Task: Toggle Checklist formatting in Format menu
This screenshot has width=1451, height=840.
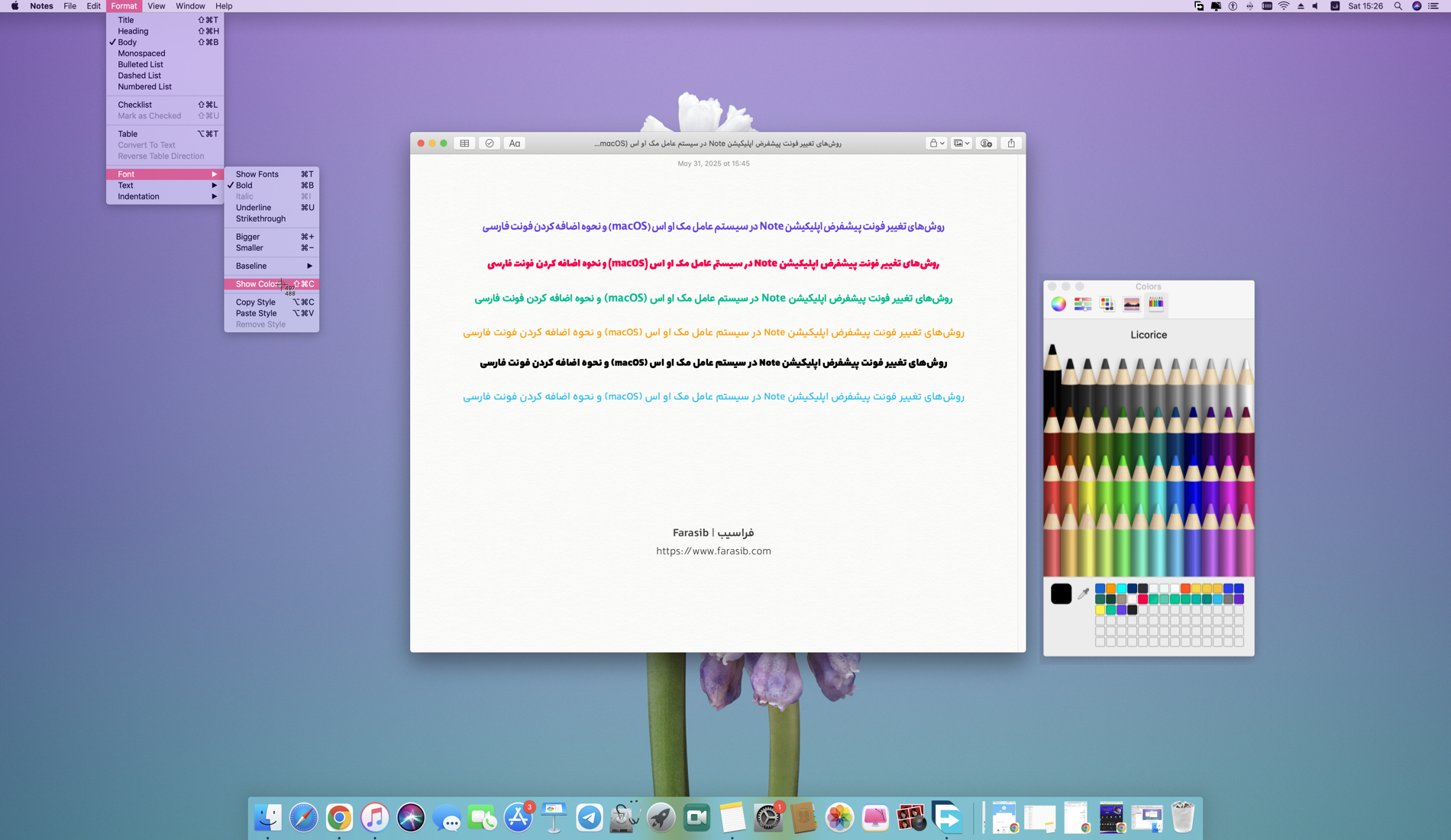Action: click(x=165, y=105)
